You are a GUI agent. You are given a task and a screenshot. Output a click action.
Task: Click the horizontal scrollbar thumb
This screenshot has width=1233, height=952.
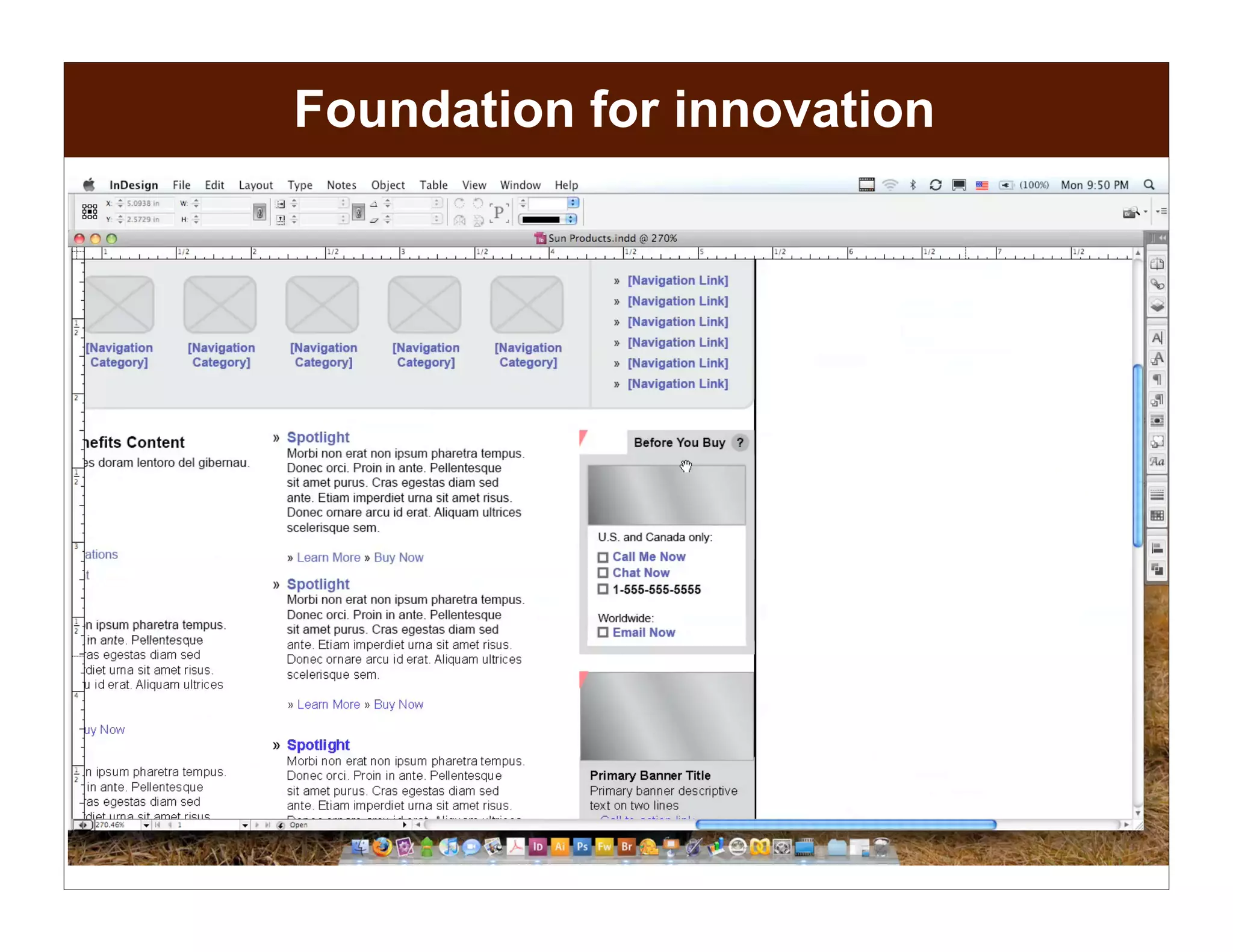[x=845, y=824]
